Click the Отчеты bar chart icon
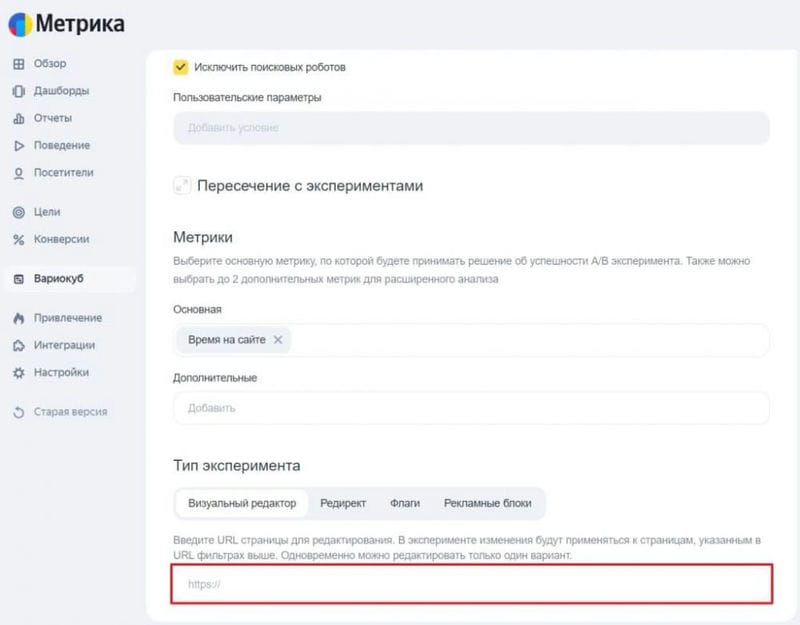 [19, 118]
